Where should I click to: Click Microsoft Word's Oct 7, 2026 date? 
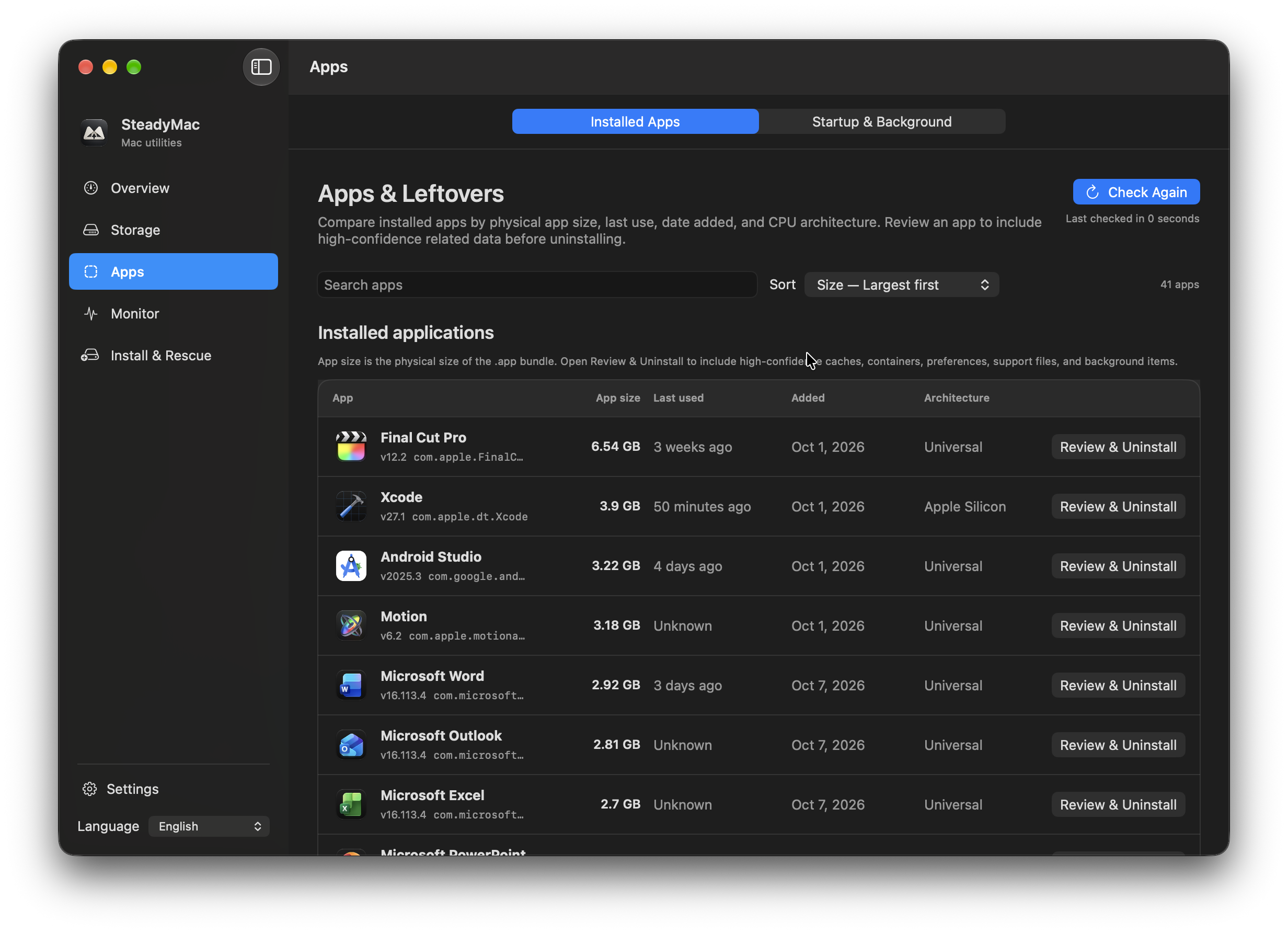coord(827,686)
